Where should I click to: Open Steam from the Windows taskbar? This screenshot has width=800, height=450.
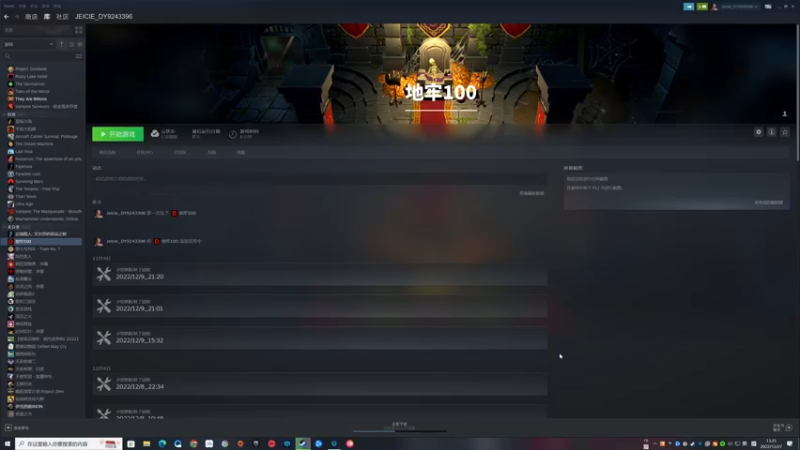(x=303, y=444)
